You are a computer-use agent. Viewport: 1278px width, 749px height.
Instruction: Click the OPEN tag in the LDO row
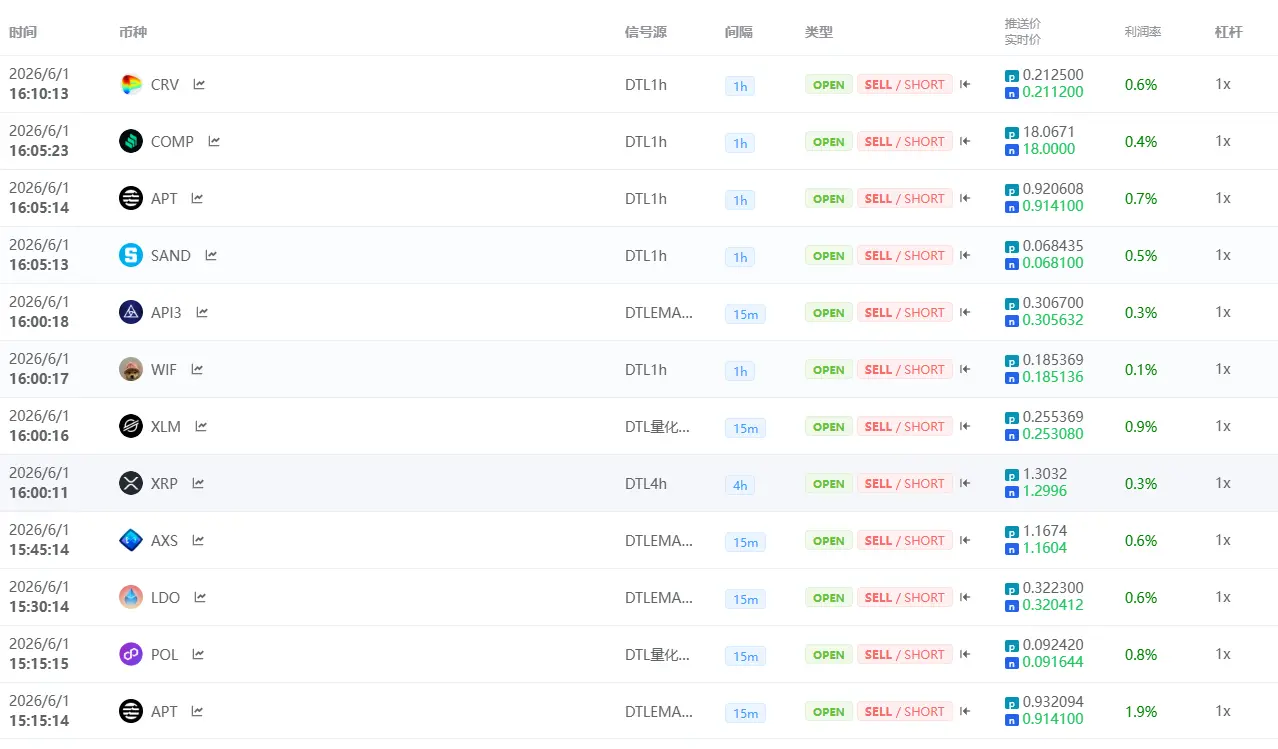click(829, 598)
